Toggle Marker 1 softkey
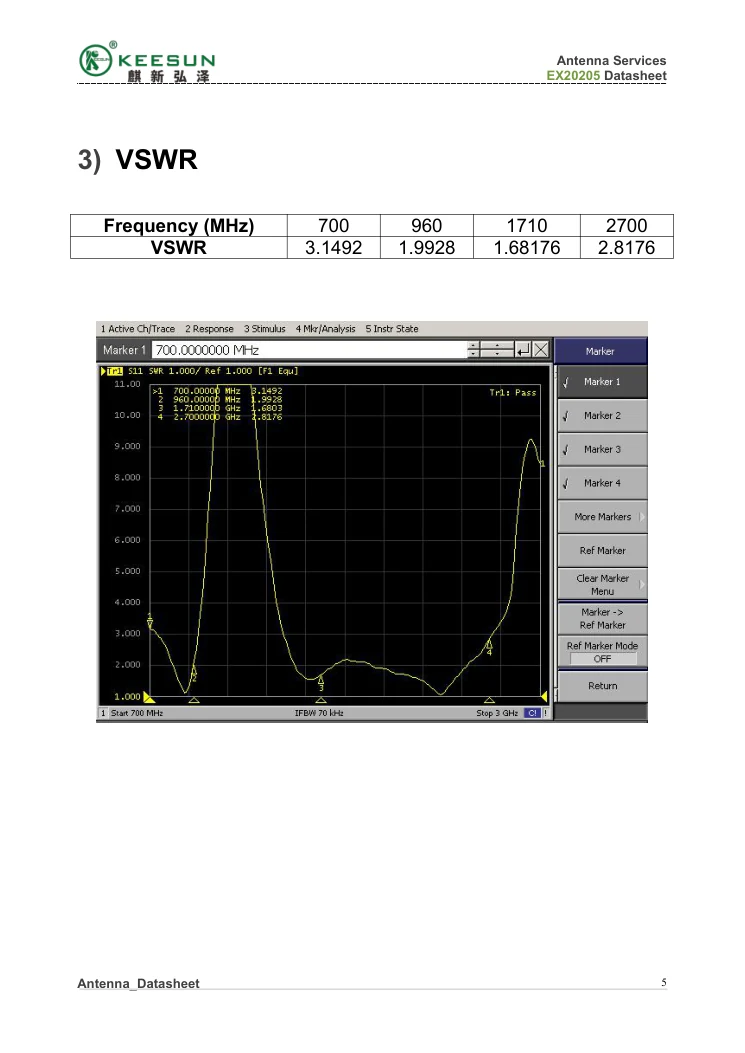This screenshot has width=745, height=1053. pos(603,382)
